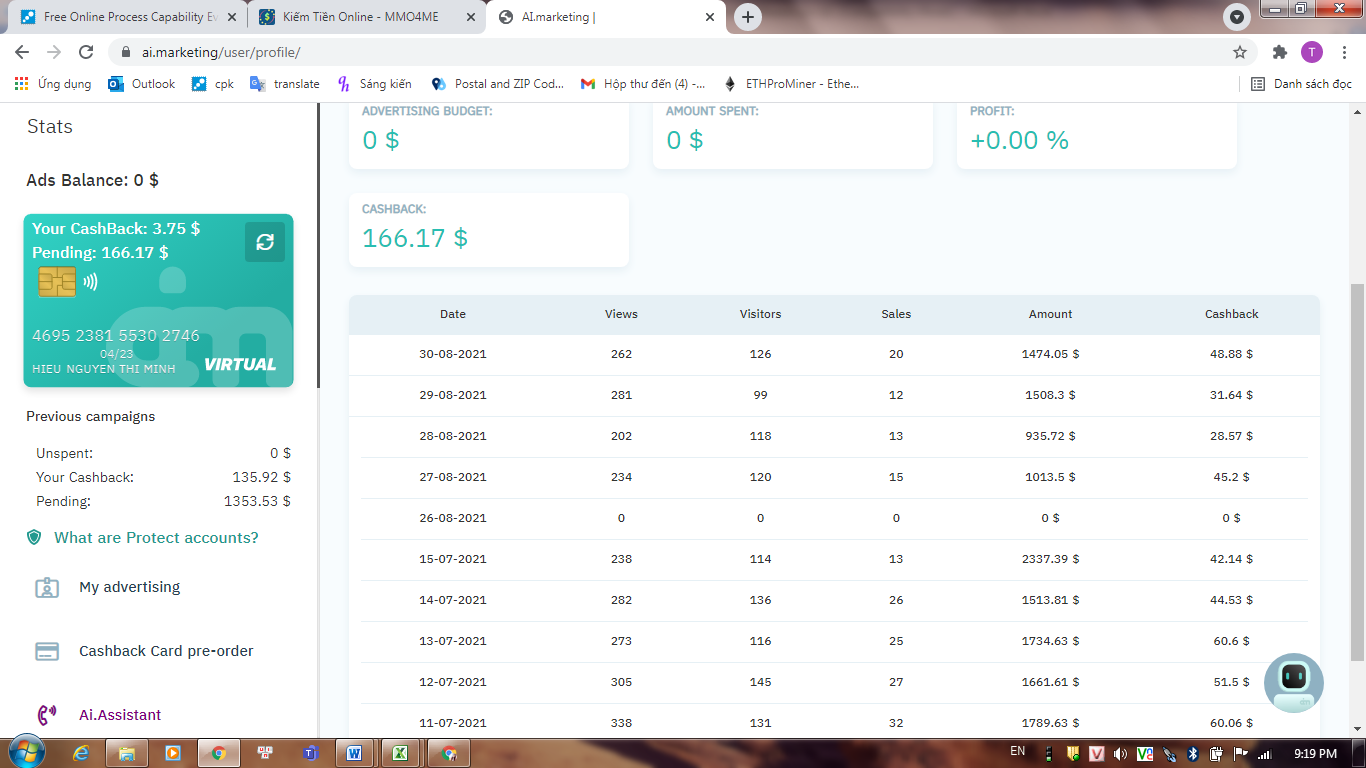Open the Chrome profile avatar

(1312, 52)
